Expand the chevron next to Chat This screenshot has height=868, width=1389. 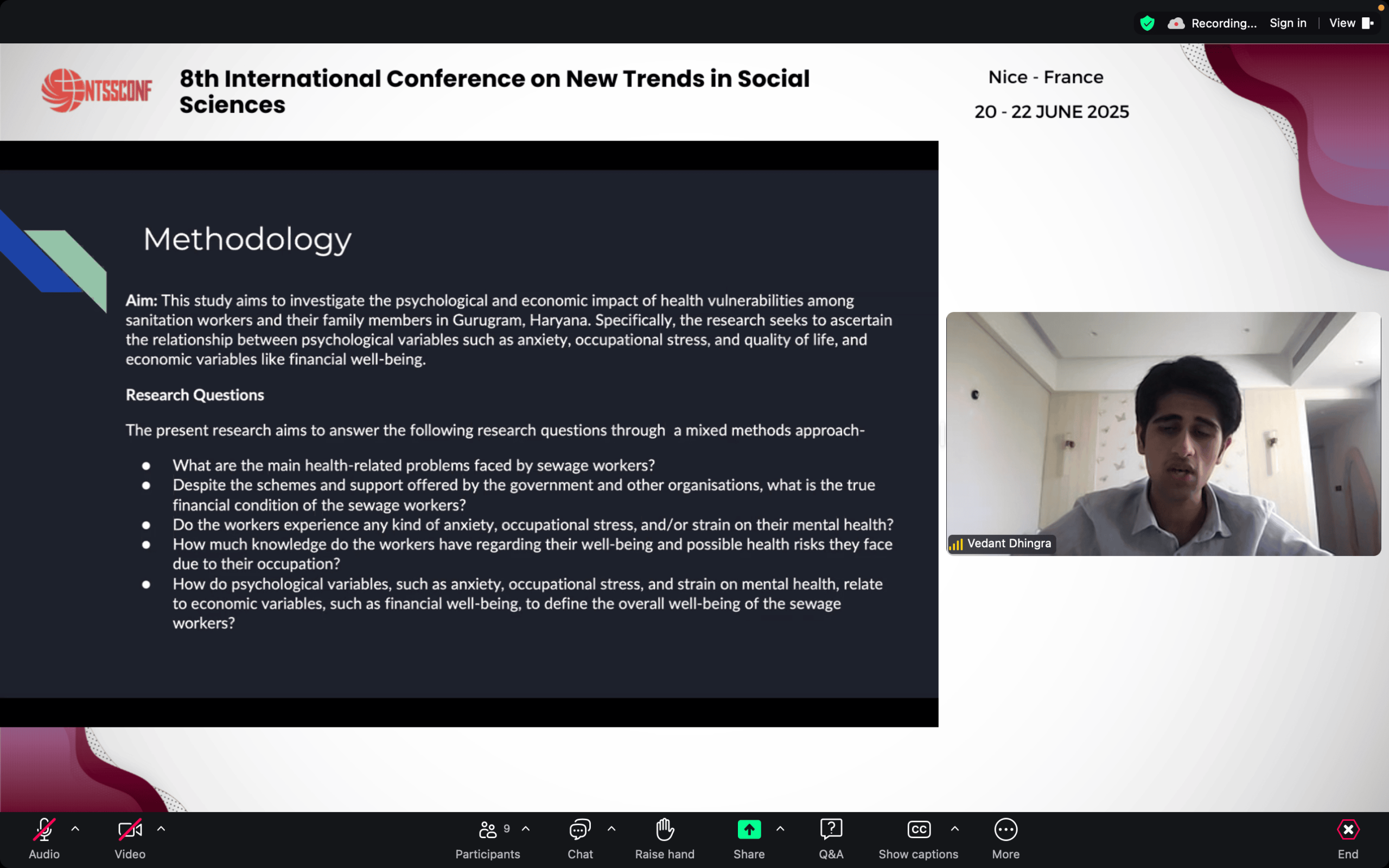coord(611,829)
